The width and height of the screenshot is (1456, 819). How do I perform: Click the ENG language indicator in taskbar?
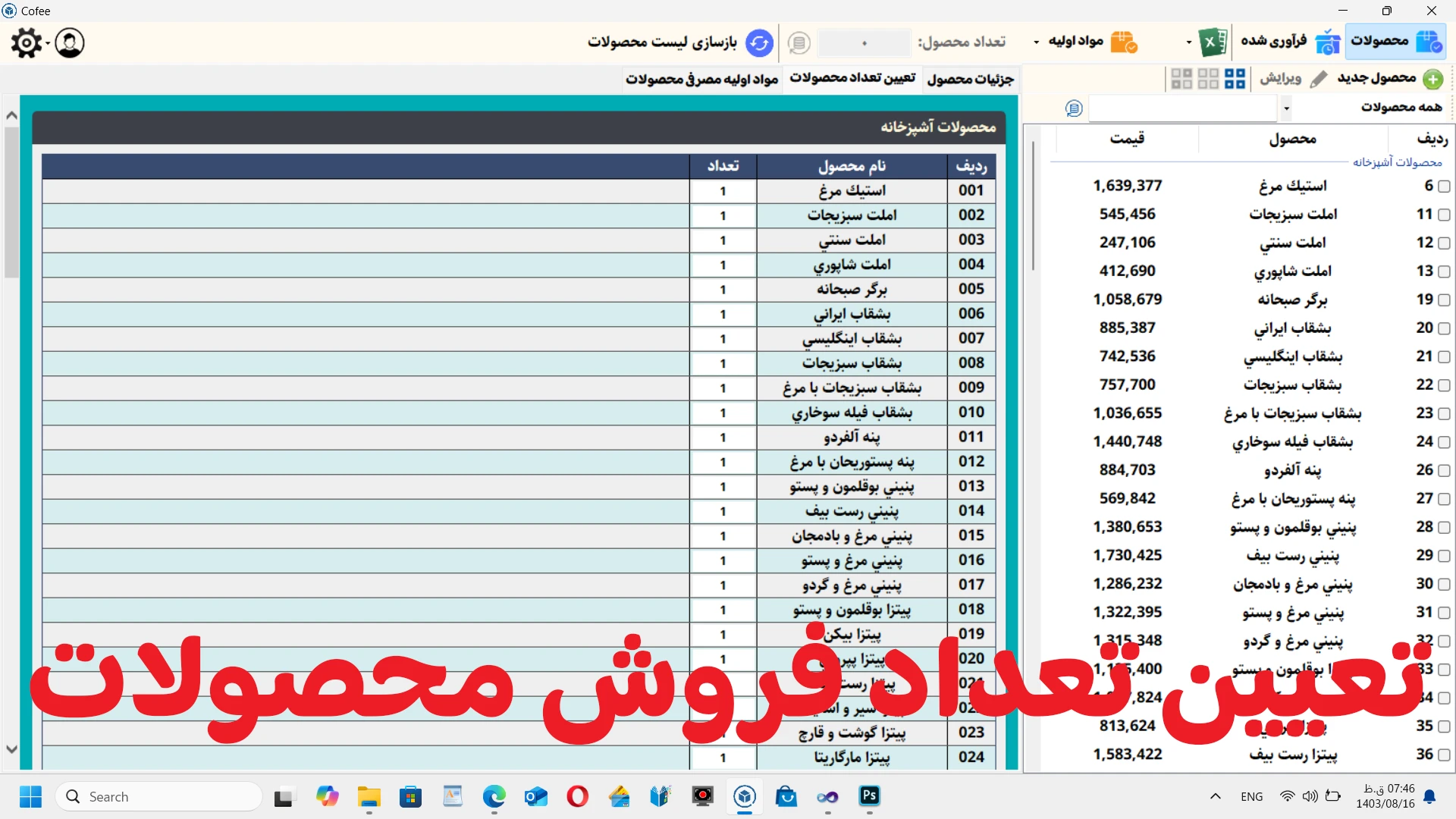tap(1252, 797)
